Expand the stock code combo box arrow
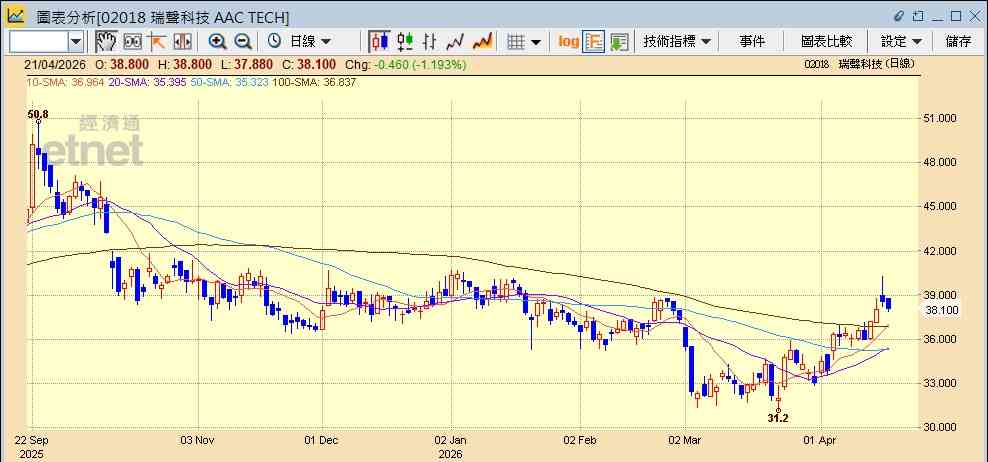Viewport: 988px width, 462px height. (x=76, y=42)
